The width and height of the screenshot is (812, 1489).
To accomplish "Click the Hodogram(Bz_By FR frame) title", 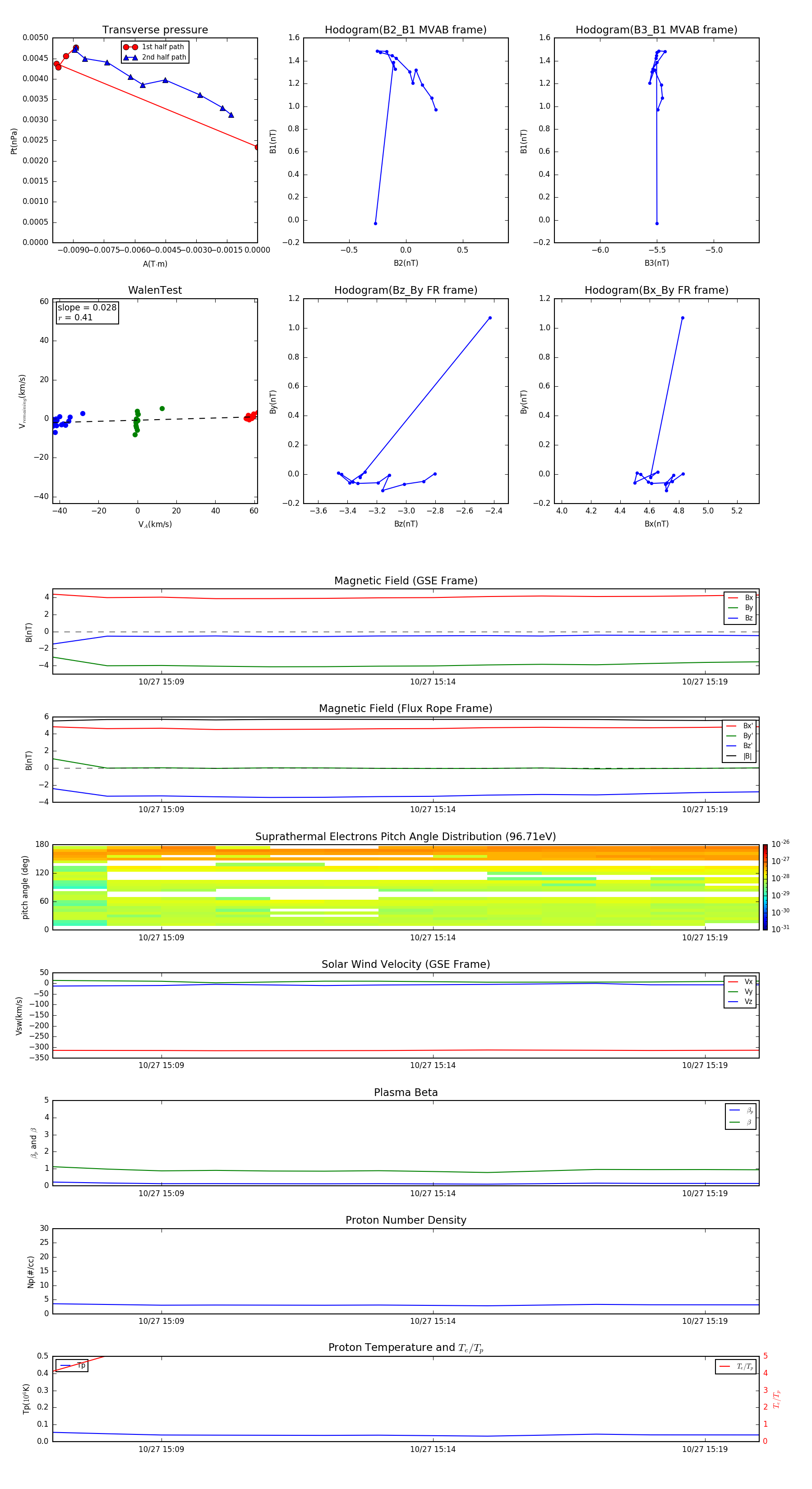I will pos(406,290).
